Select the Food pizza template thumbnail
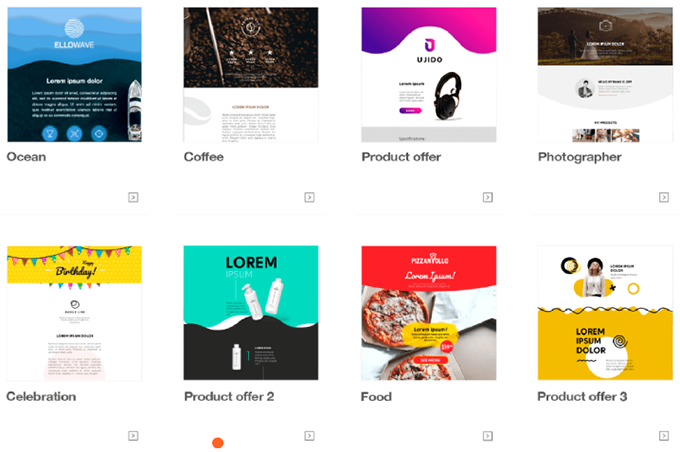This screenshot has width=680, height=452. coord(429,313)
